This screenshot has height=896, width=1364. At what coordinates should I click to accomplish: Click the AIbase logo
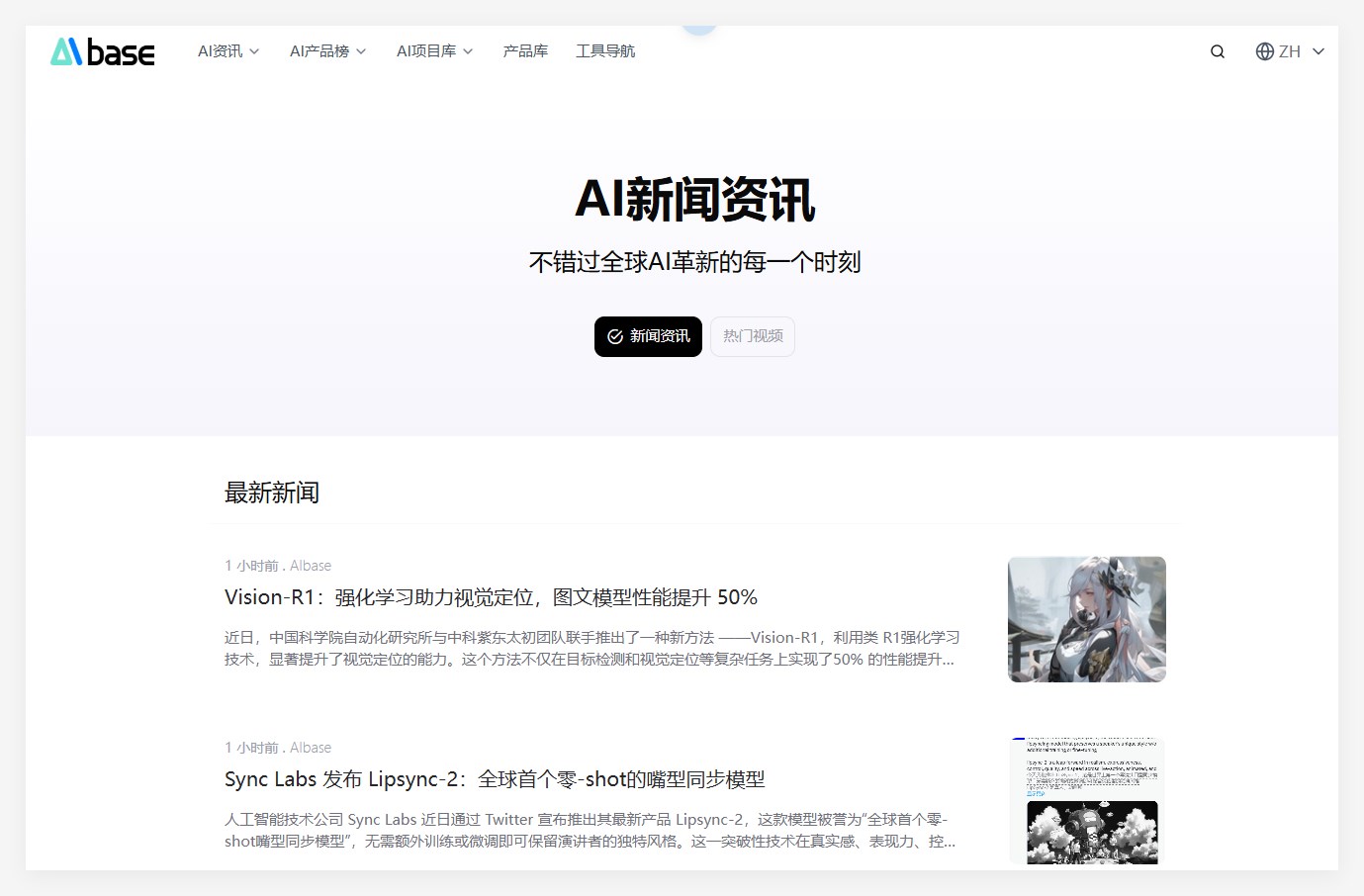[102, 51]
